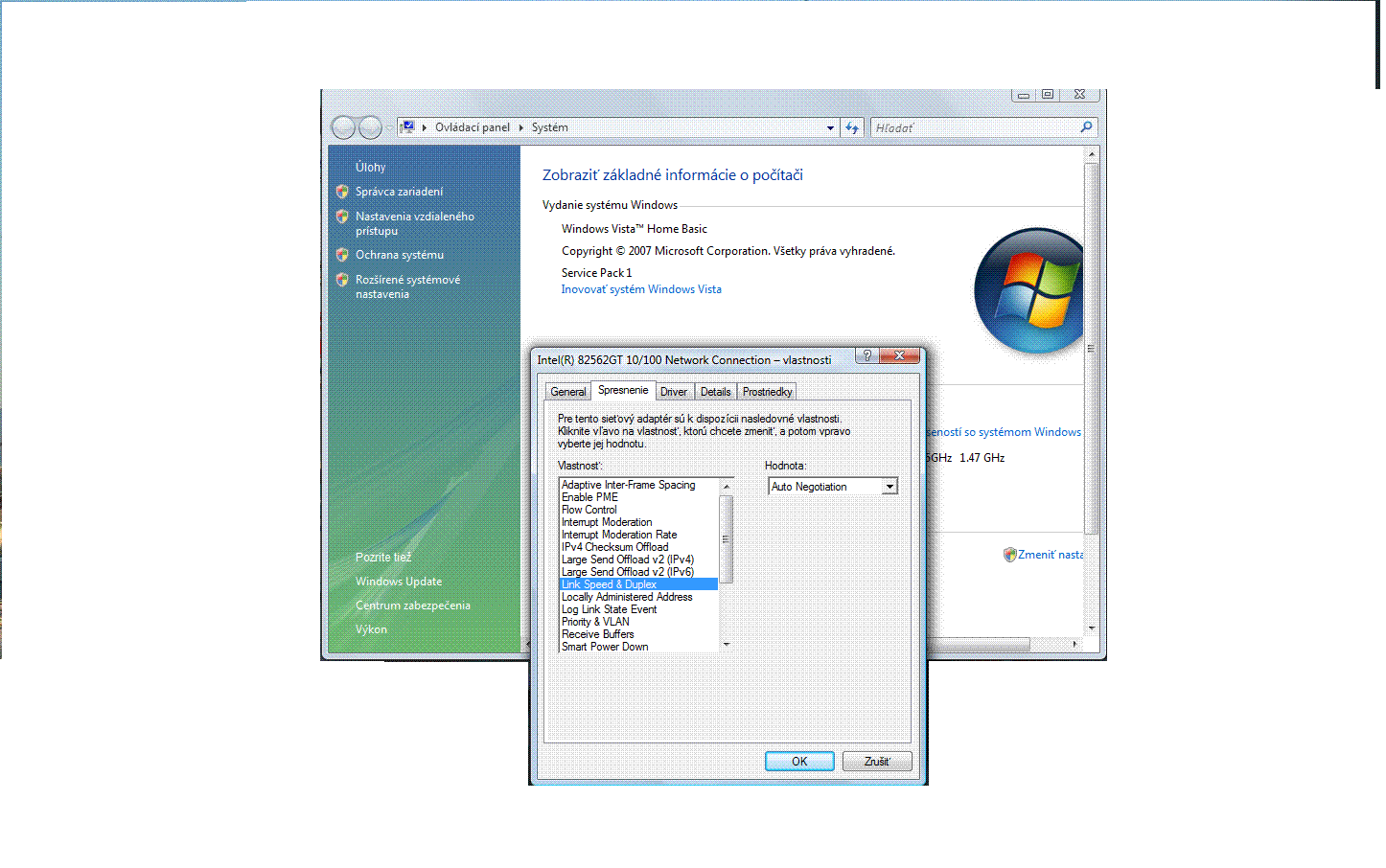1386x868 pixels.
Task: Click Ovládací panel breadcrumb
Action: pyautogui.click(x=473, y=127)
